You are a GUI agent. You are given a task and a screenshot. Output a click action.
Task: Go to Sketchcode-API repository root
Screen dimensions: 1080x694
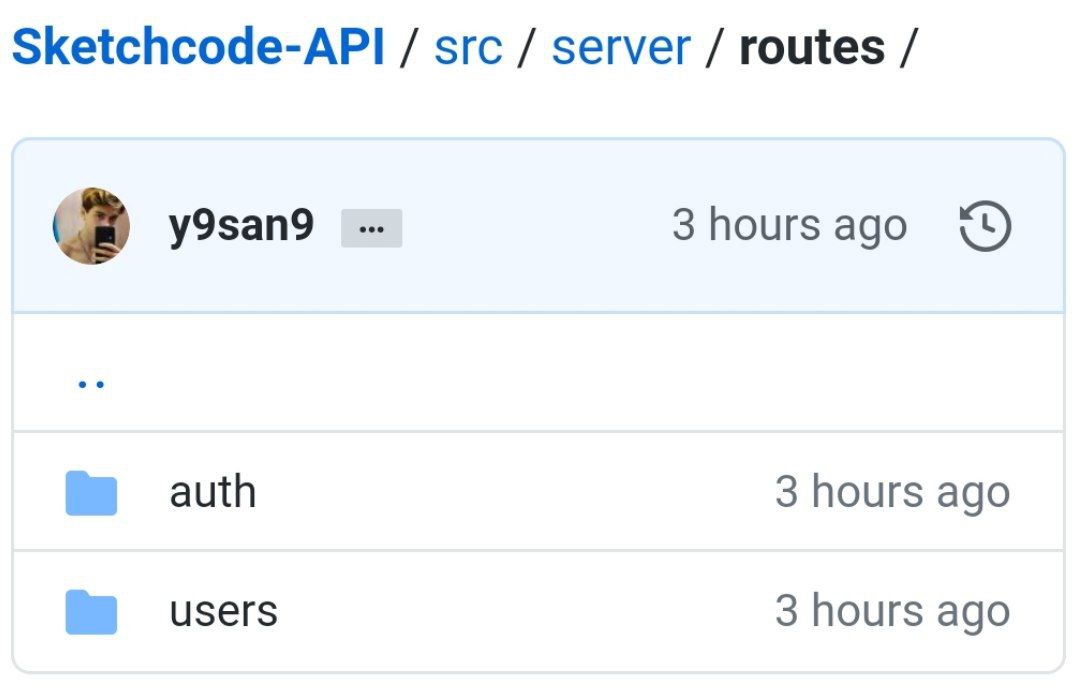198,47
